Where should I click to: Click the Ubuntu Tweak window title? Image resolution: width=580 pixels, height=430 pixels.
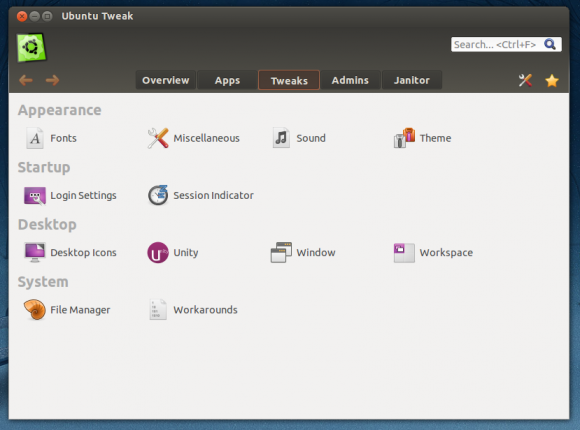tap(97, 16)
